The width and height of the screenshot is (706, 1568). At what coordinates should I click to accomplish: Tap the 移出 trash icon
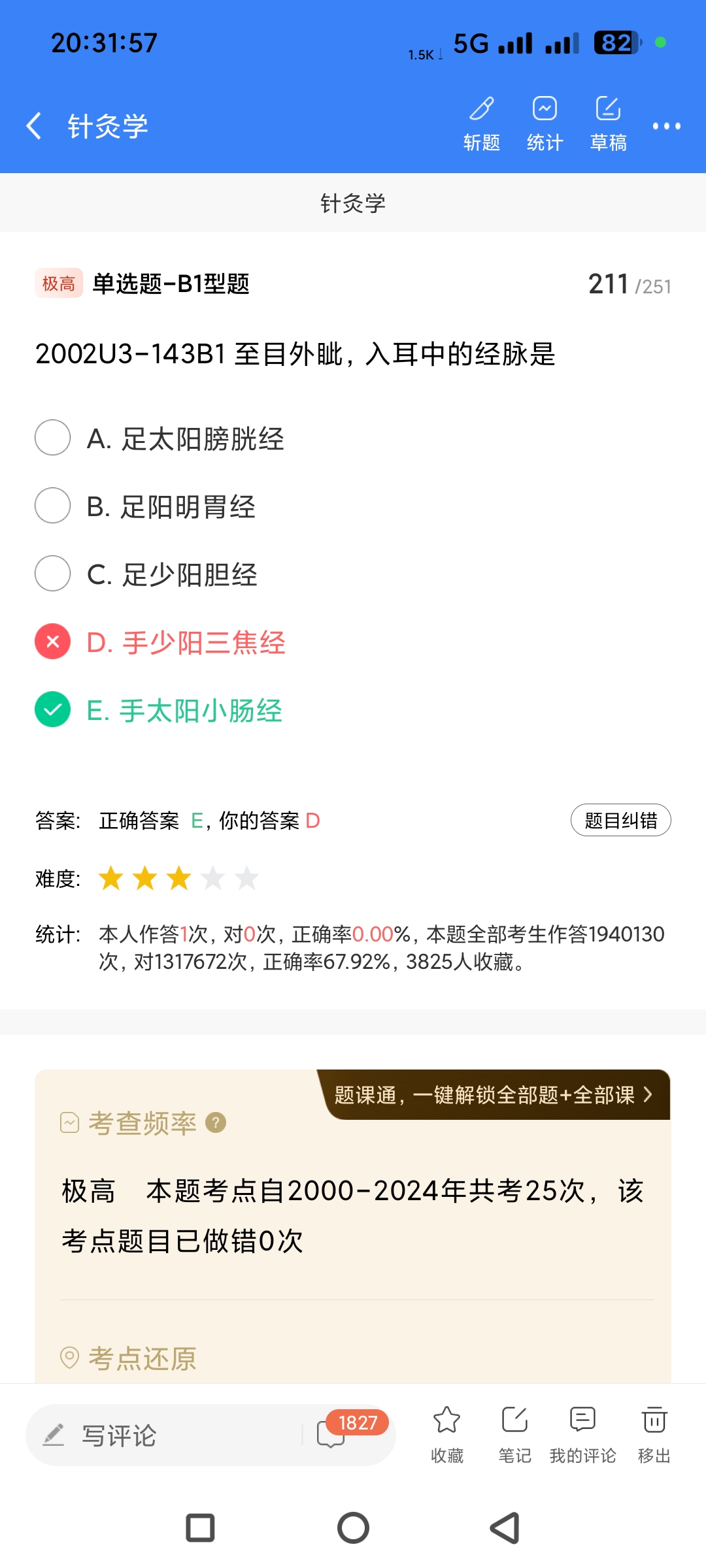pyautogui.click(x=654, y=1433)
